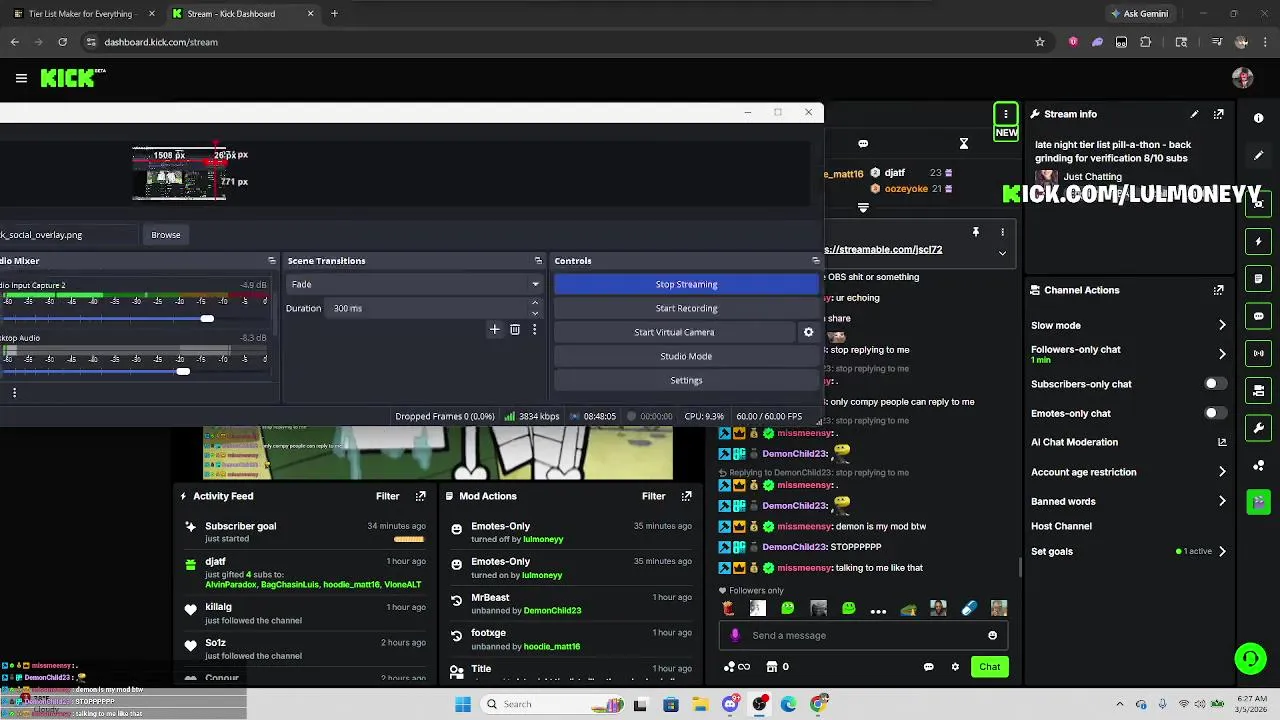The image size is (1280, 720).
Task: Toggle Subscribers-only chat switch
Action: (x=1215, y=384)
